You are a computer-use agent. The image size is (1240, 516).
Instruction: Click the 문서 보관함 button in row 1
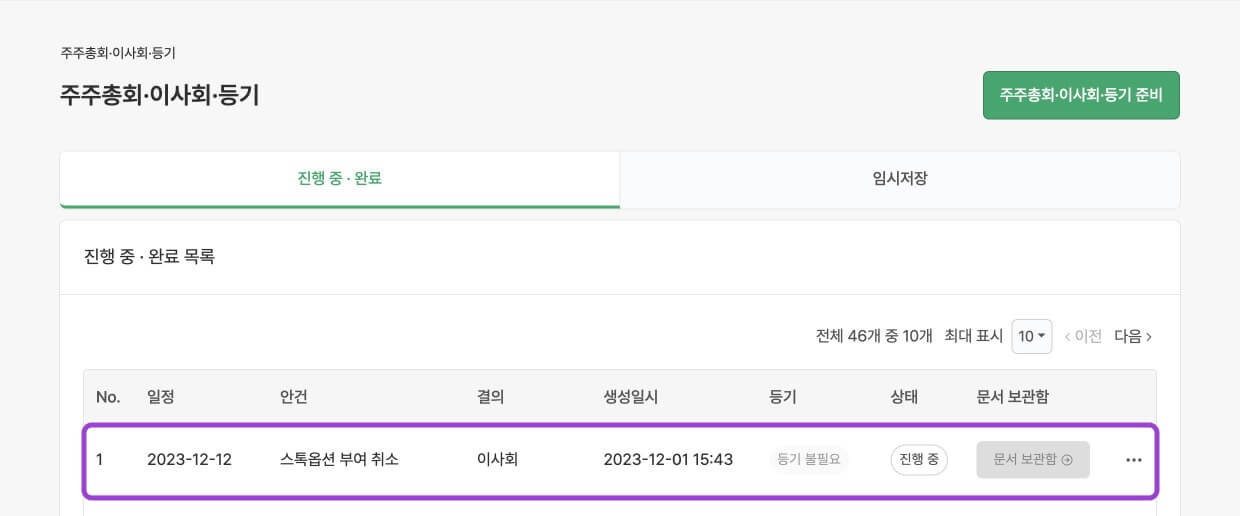pyautogui.click(x=1032, y=460)
